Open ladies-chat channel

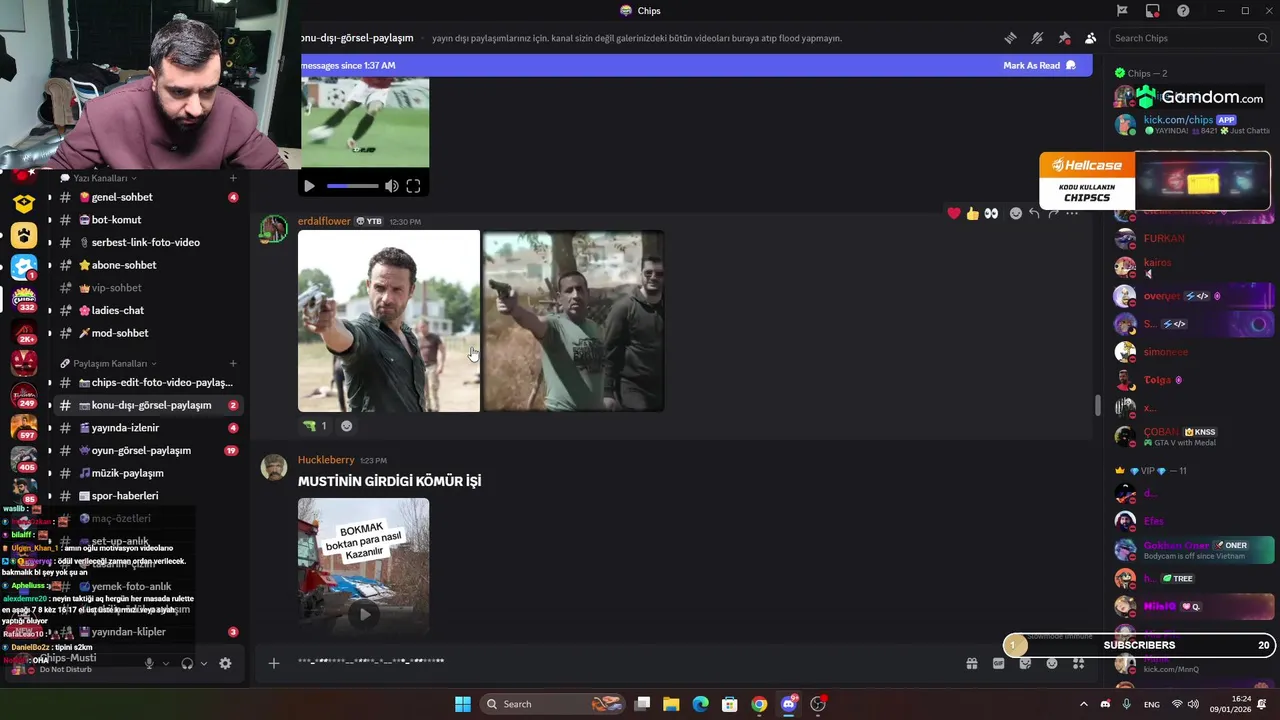[147, 310]
